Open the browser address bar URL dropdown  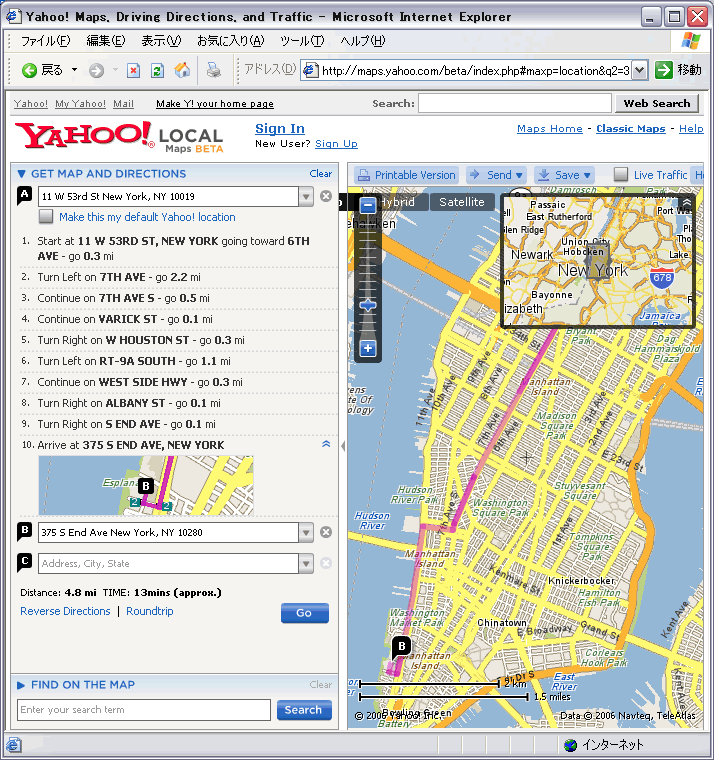point(640,70)
